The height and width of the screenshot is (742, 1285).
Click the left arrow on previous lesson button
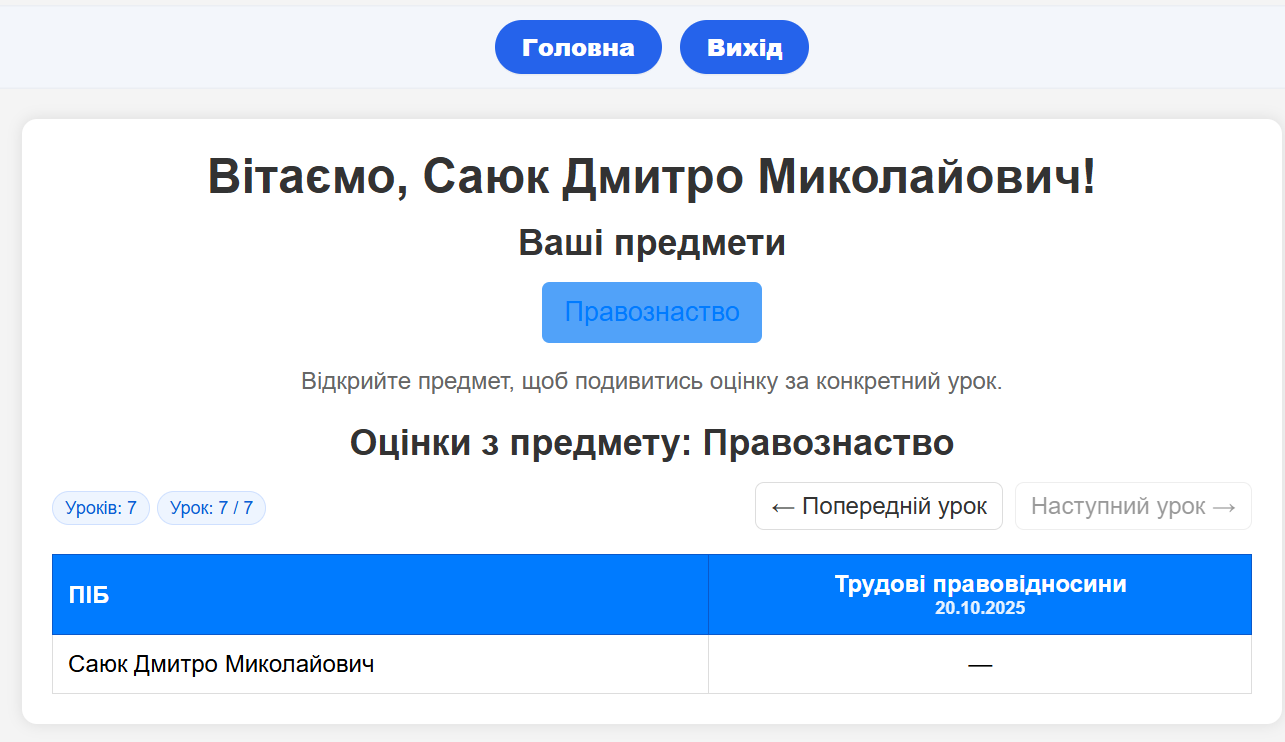783,507
